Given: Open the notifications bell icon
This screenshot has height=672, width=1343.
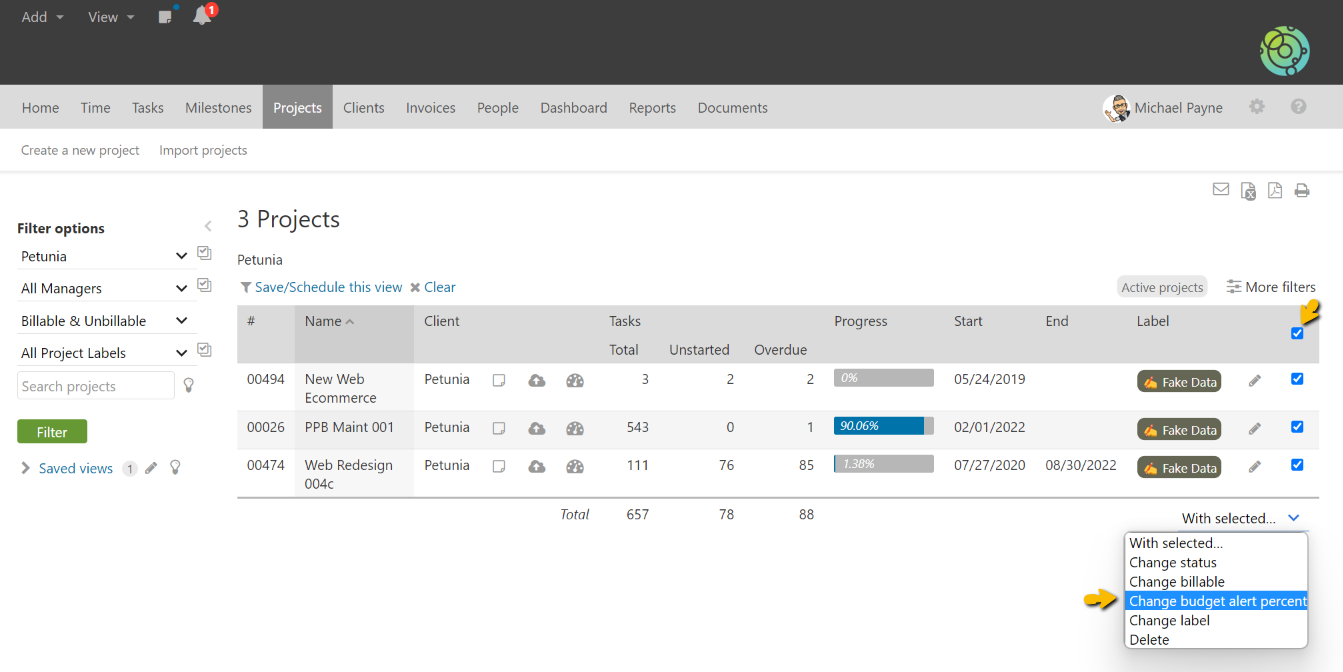Looking at the screenshot, I should pos(202,16).
